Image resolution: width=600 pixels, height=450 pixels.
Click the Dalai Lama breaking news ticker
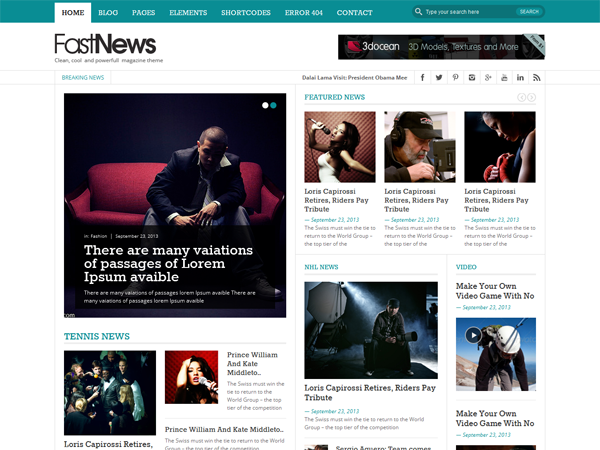[354, 78]
